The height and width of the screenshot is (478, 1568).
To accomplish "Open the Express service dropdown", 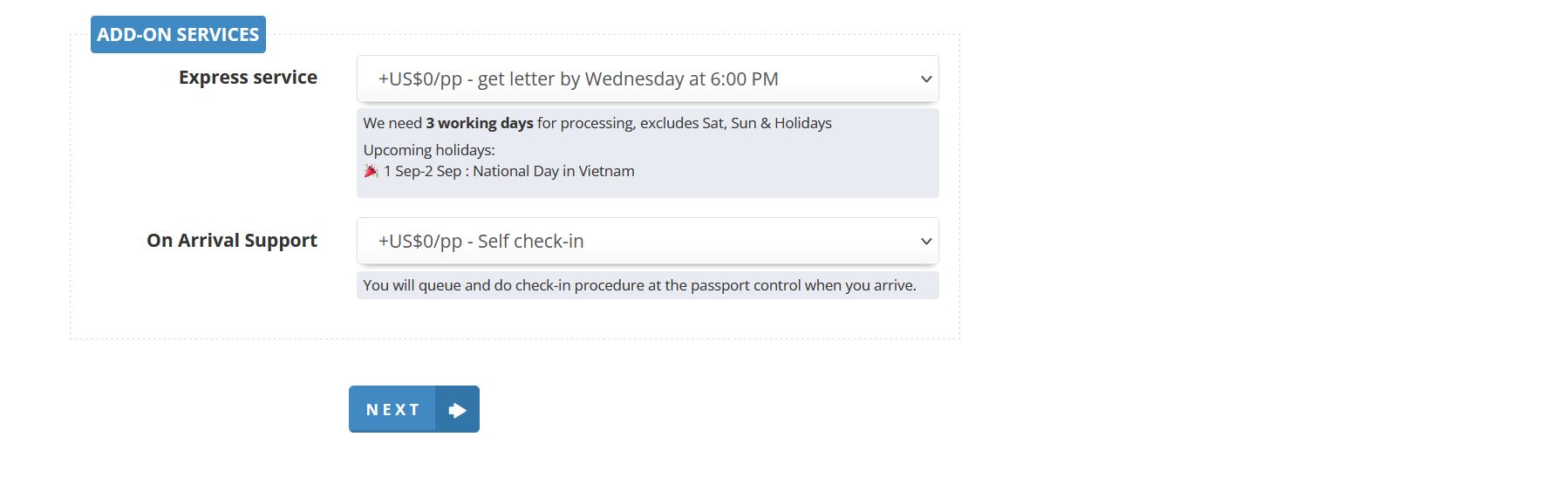I will click(x=647, y=79).
